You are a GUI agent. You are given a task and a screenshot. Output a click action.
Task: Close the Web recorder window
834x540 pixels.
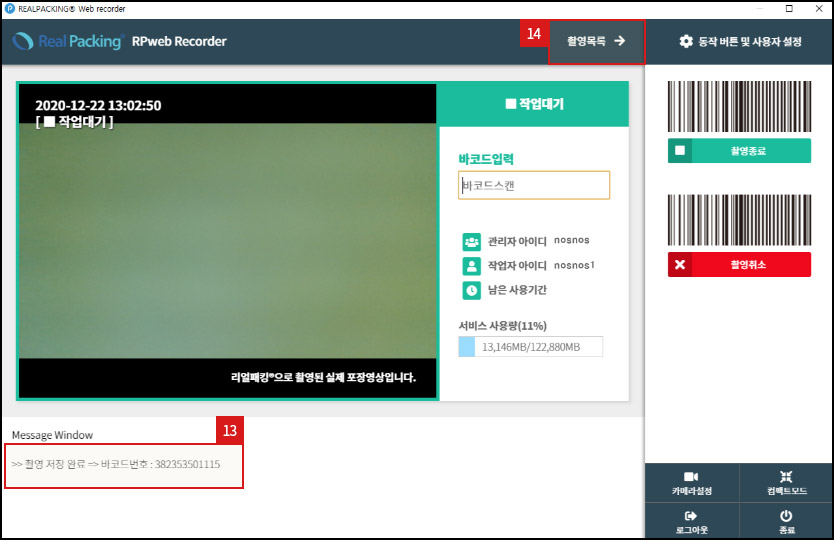coord(819,9)
